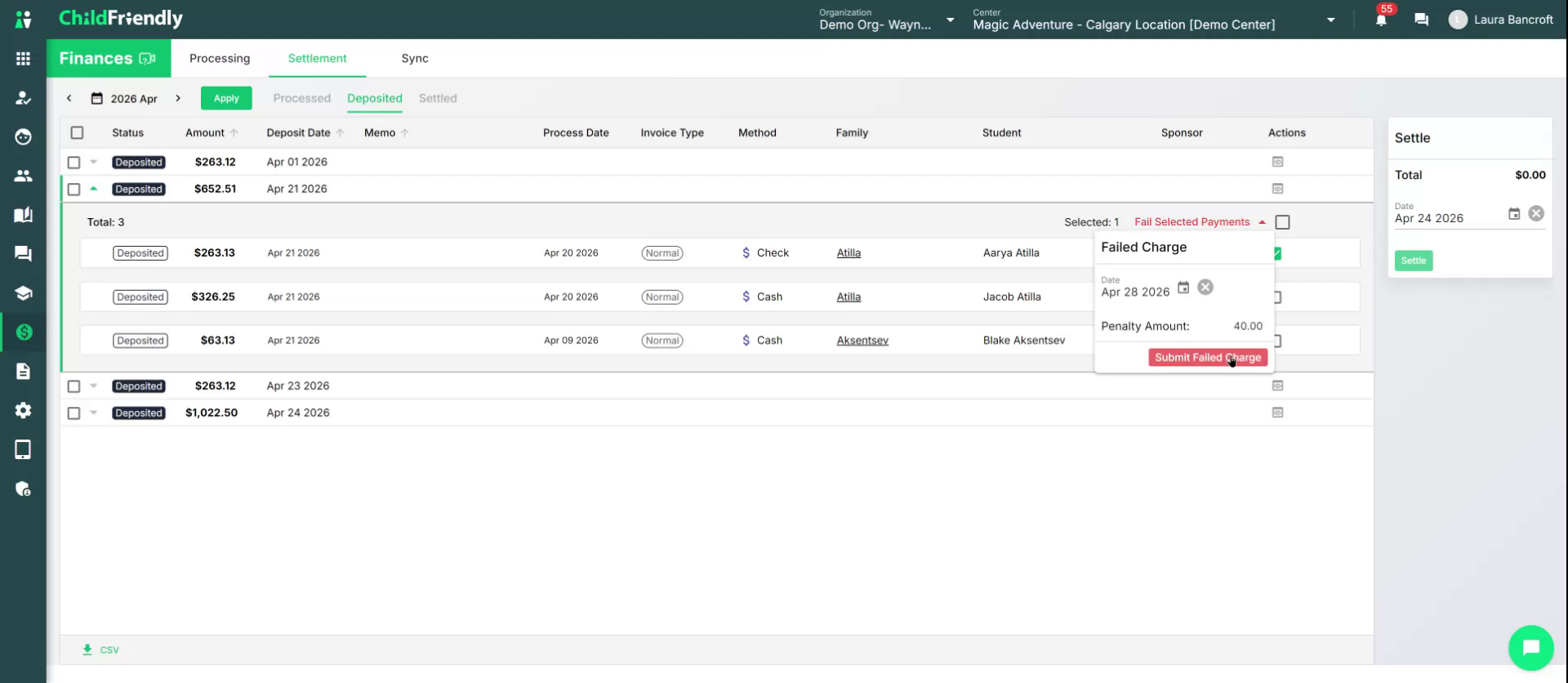Open the admin shield sidebar icon
This screenshot has height=683, width=1568.
click(x=23, y=489)
